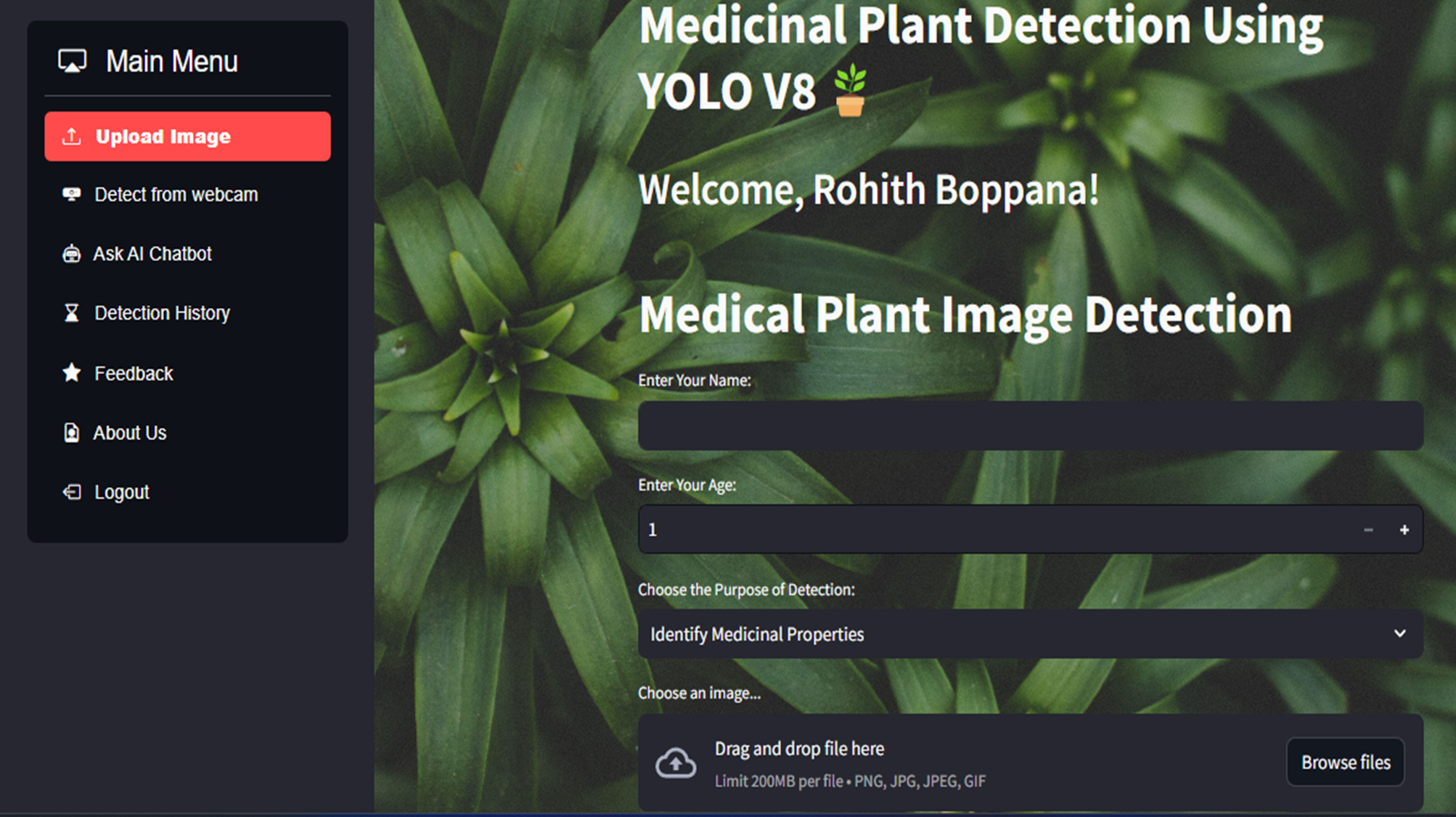1456x817 pixels.
Task: Click the robot icon beside Ask AI Chatbot
Action: tap(71, 253)
